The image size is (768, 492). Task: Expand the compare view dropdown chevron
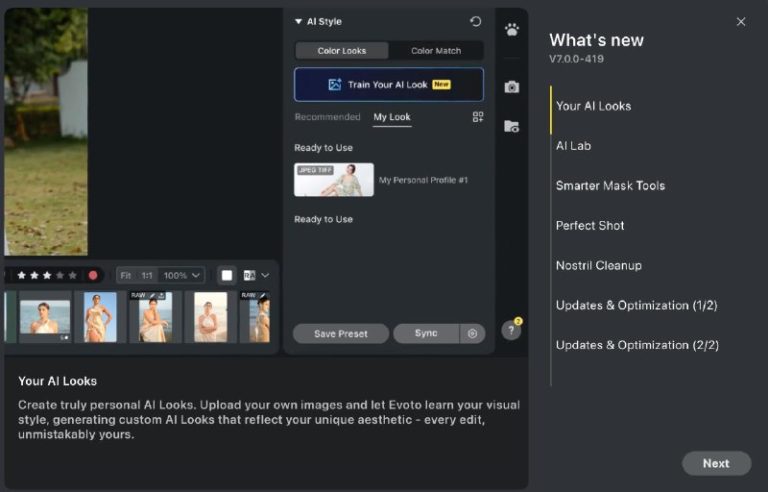click(x=265, y=275)
